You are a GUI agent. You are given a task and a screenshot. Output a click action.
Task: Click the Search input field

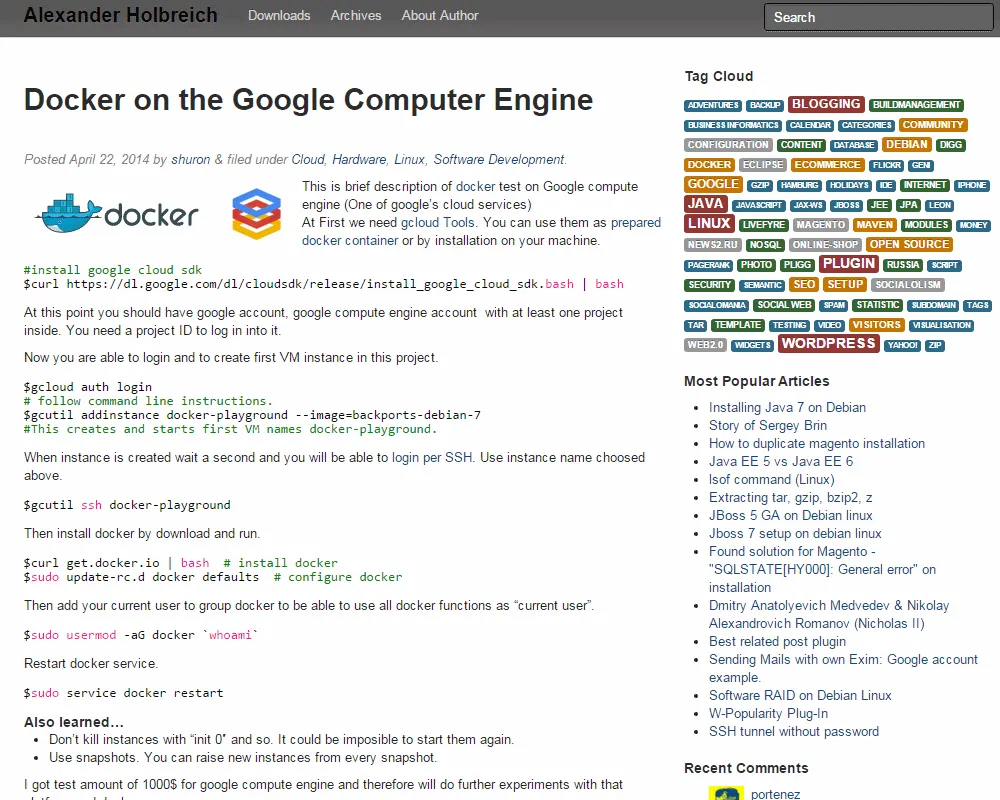tap(877, 17)
